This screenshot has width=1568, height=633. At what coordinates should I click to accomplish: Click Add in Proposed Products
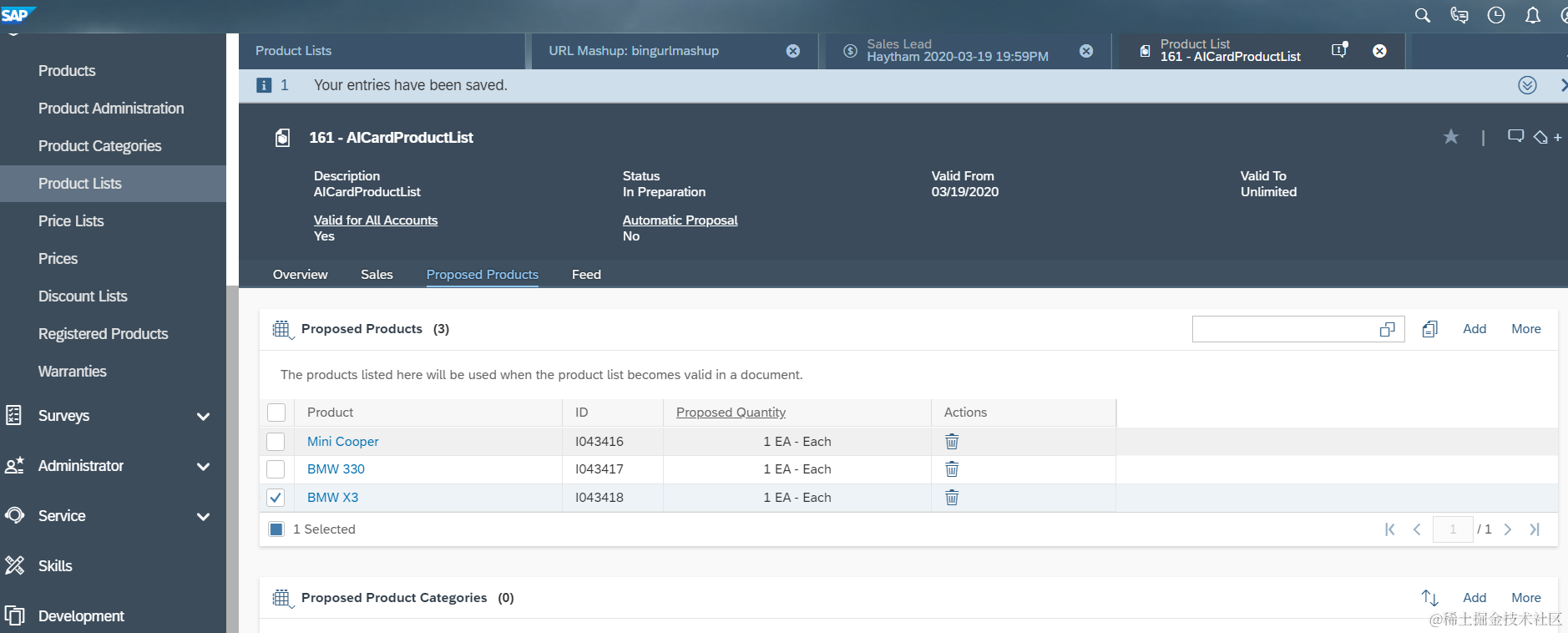1474,329
